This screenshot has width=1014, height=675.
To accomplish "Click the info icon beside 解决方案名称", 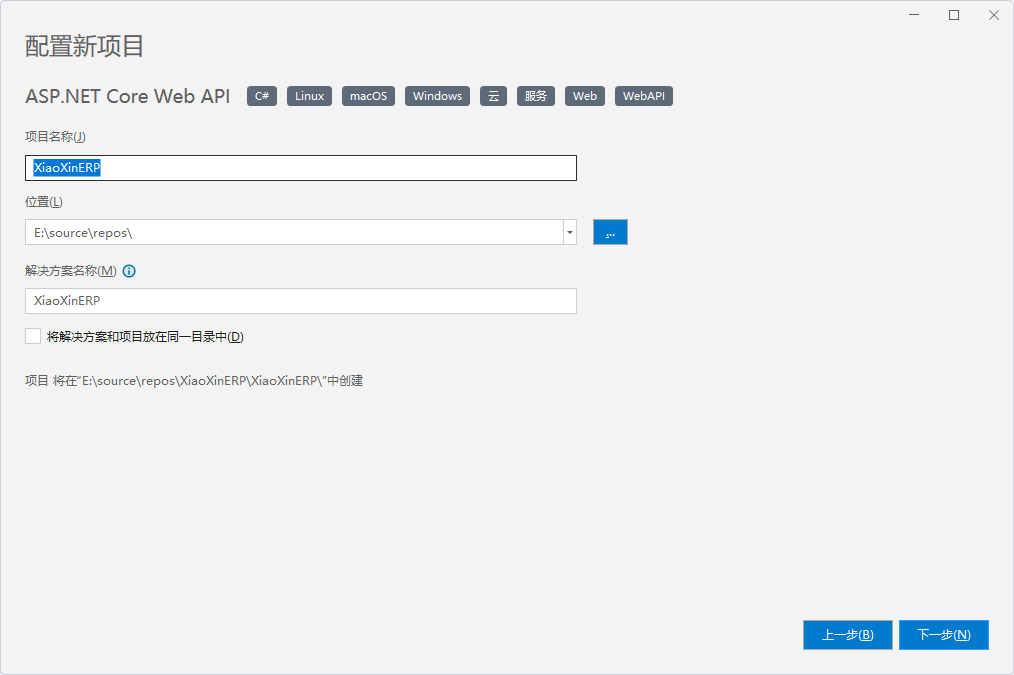I will point(129,271).
